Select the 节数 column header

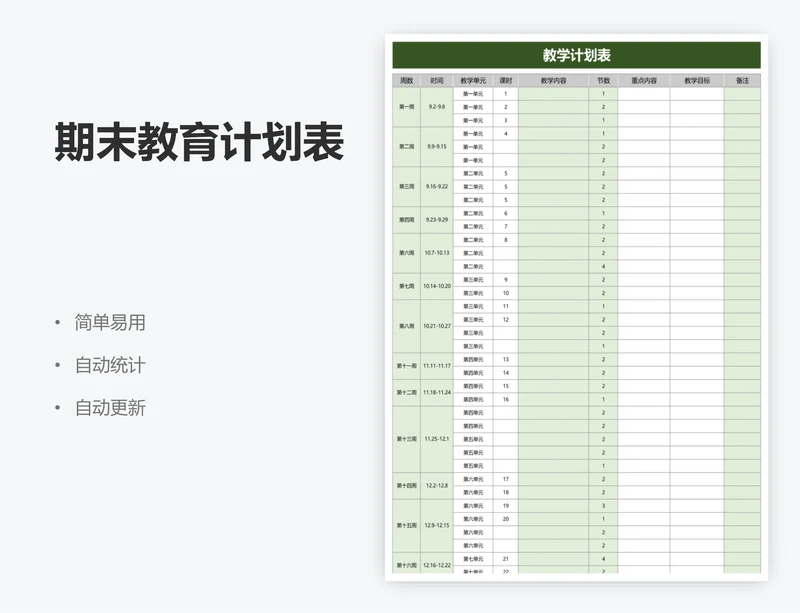coord(604,81)
